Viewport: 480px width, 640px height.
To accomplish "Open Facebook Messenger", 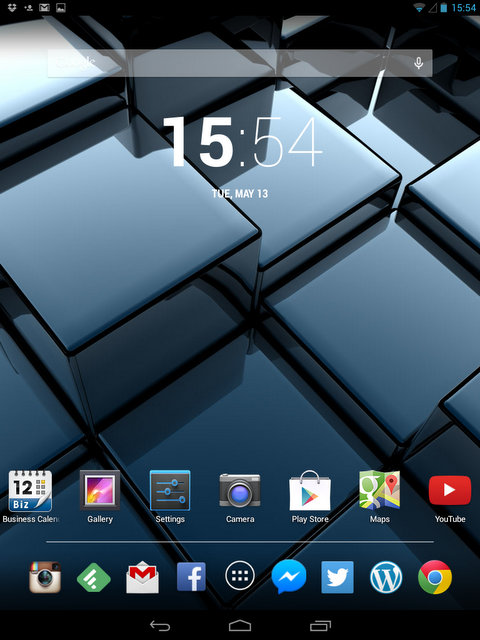I will (289, 577).
